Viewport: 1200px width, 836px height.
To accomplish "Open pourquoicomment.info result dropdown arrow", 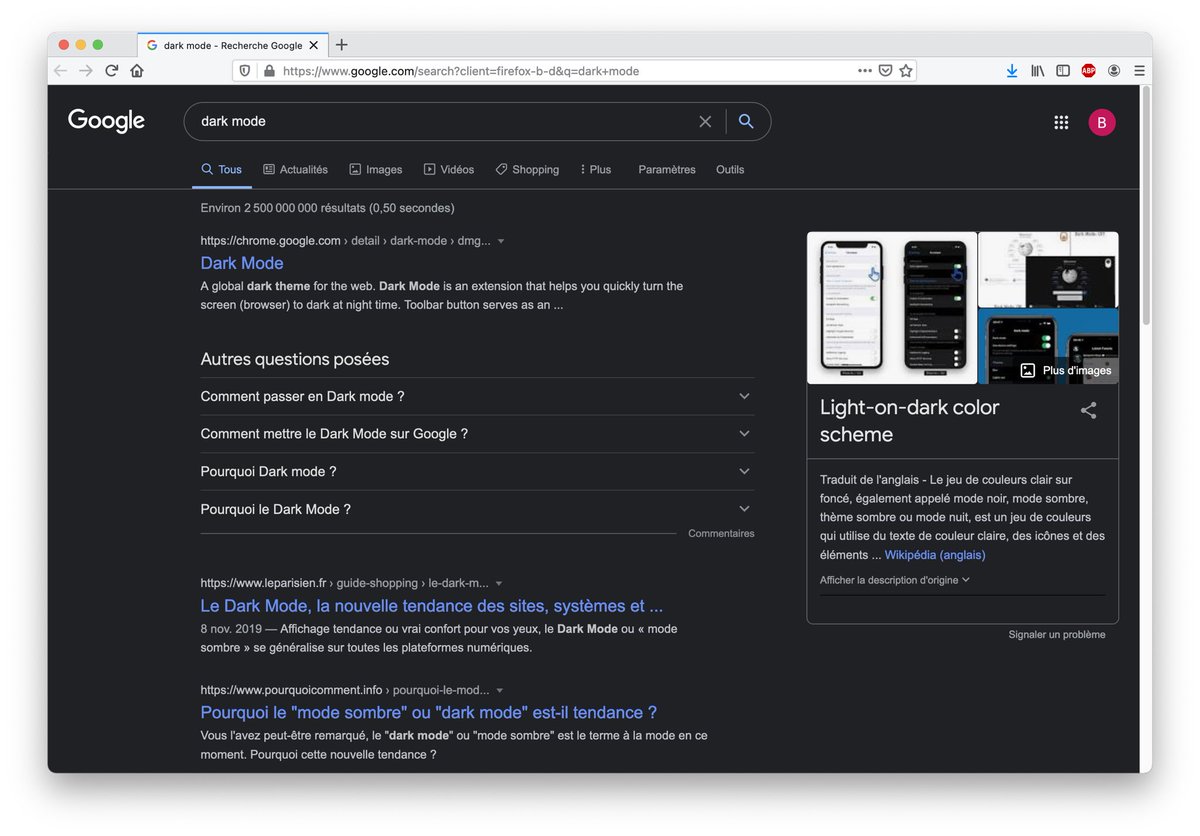I will click(500, 690).
